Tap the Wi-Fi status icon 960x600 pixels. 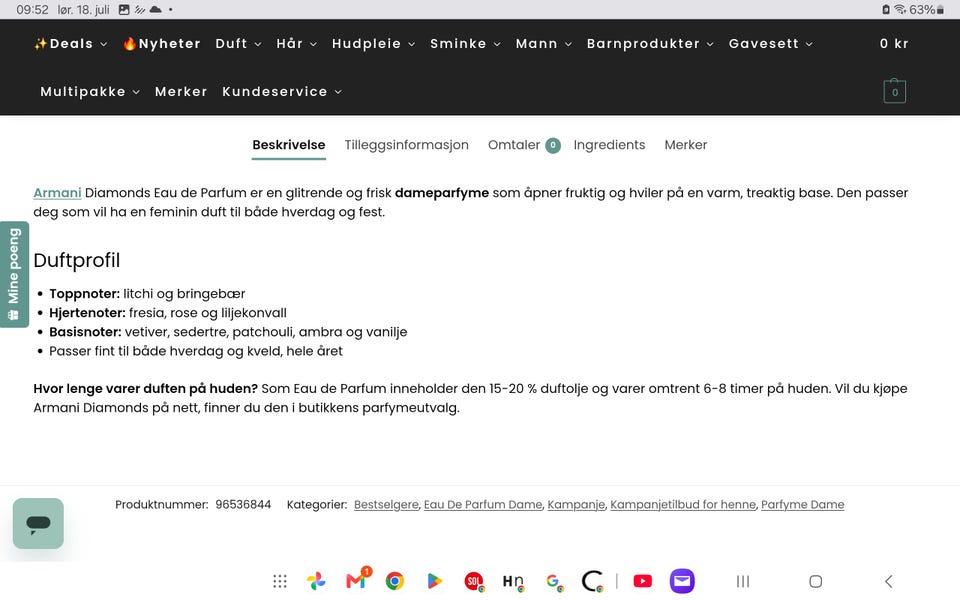[x=900, y=9]
